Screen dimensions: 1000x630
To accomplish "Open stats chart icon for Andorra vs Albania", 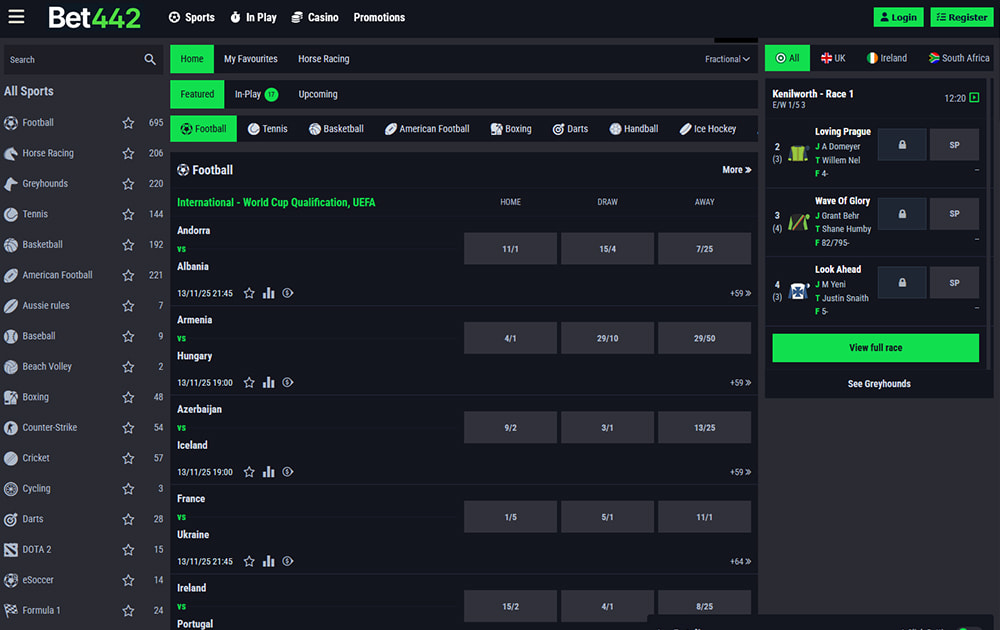I will 268,294.
